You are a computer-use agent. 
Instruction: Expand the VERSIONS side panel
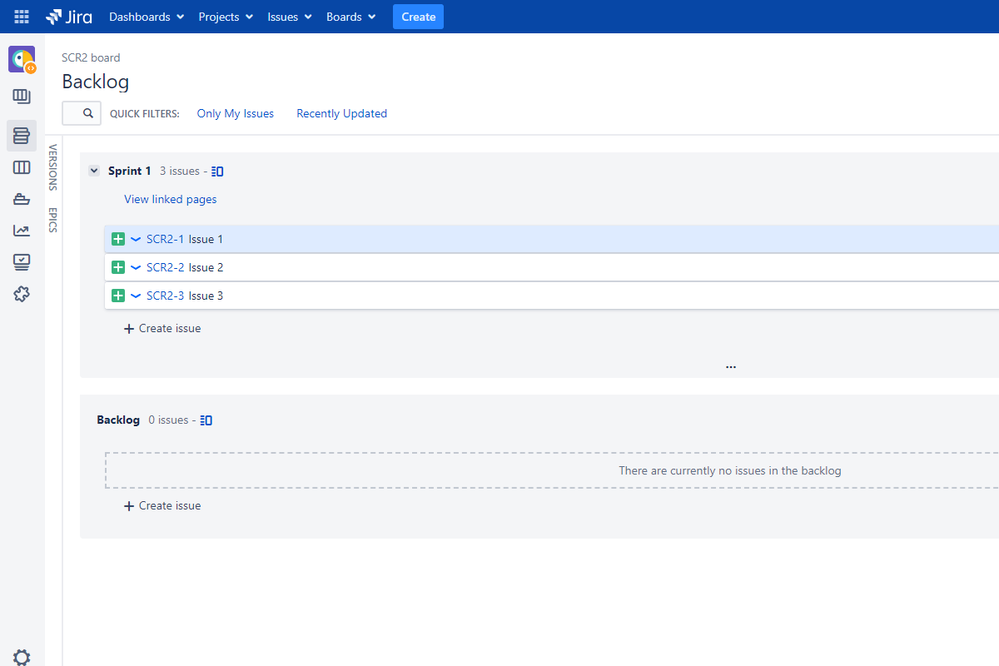click(53, 168)
